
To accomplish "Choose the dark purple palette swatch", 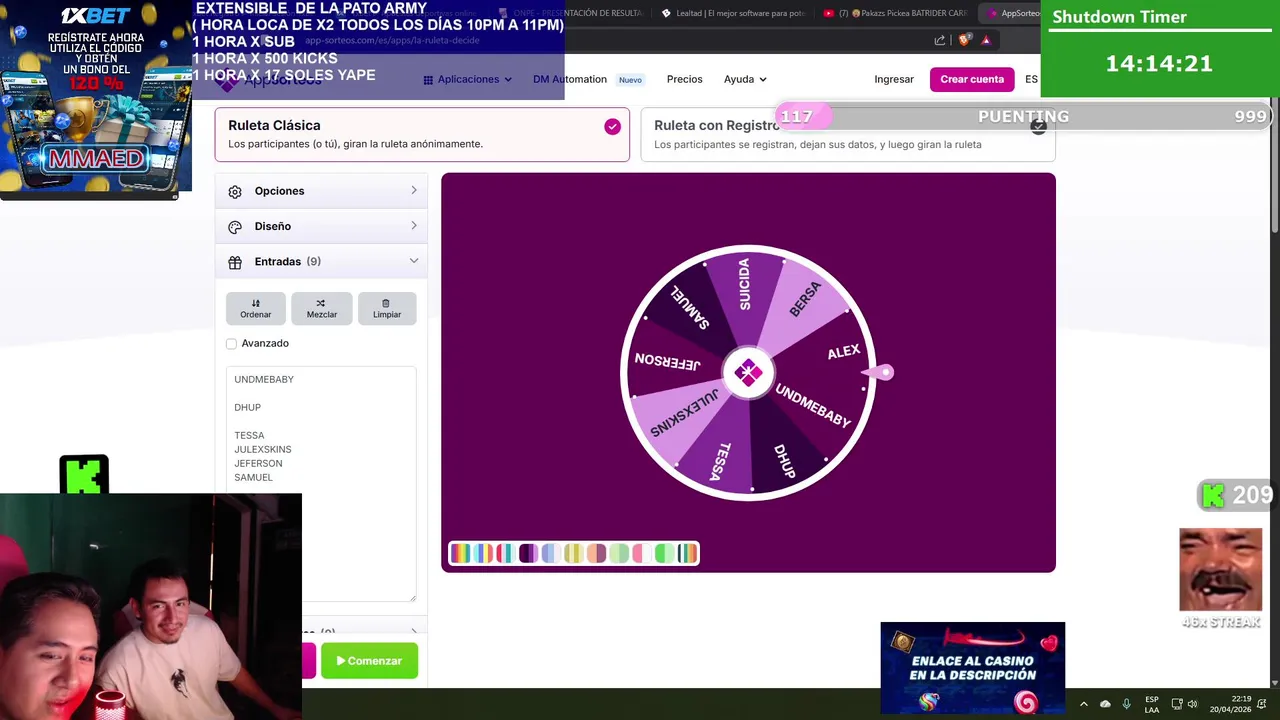I will coord(529,553).
